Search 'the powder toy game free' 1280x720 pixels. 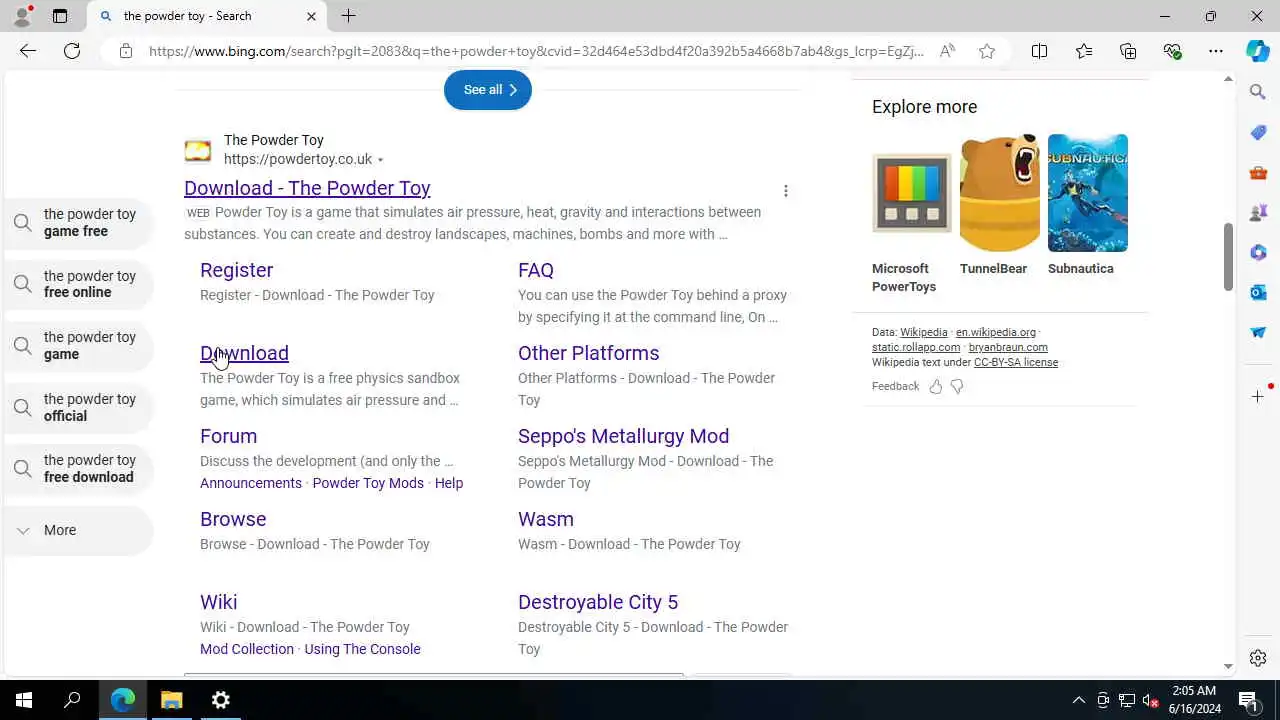tap(78, 222)
